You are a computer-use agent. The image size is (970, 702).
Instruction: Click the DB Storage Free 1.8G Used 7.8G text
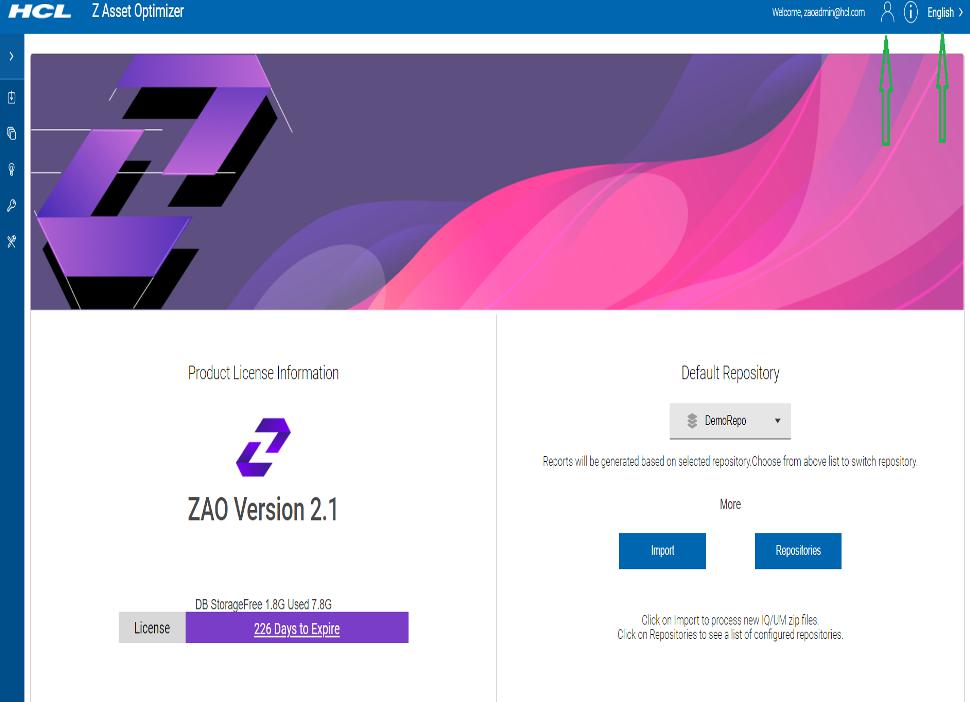tap(264, 604)
